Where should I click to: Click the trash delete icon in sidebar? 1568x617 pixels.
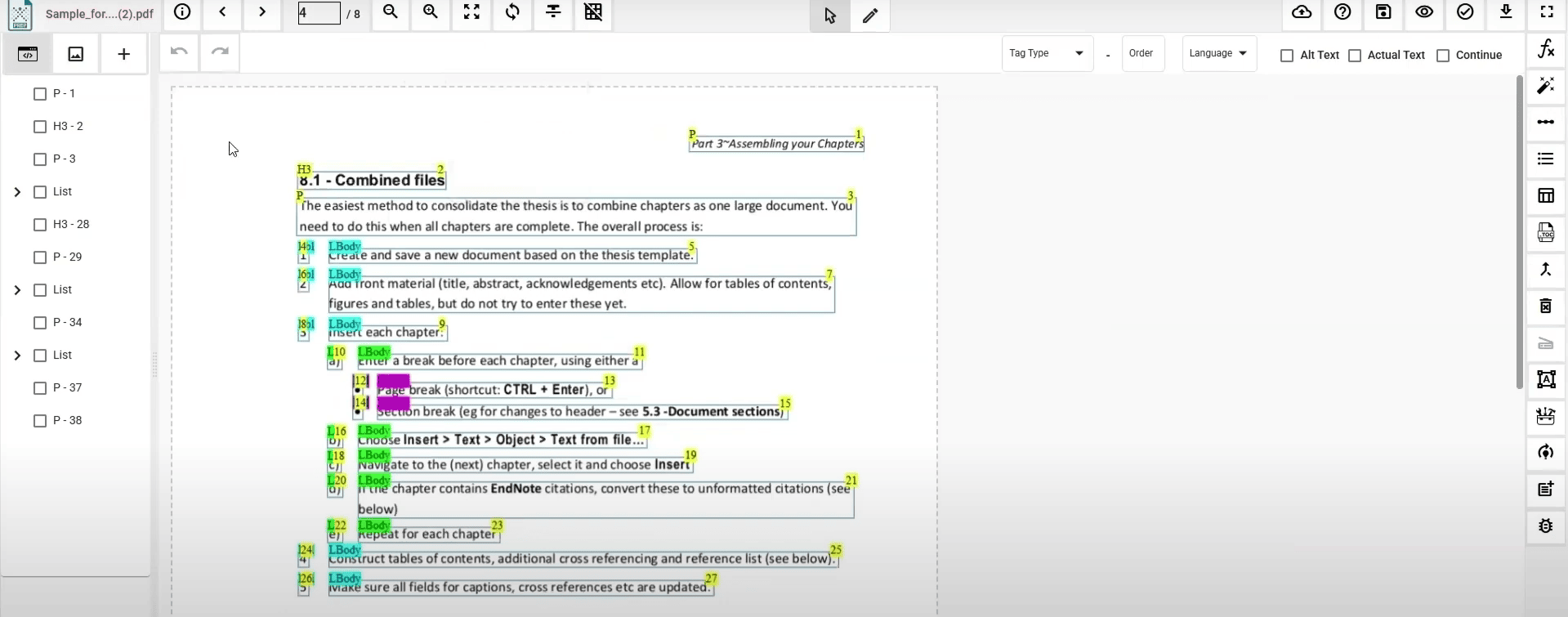tap(1546, 306)
